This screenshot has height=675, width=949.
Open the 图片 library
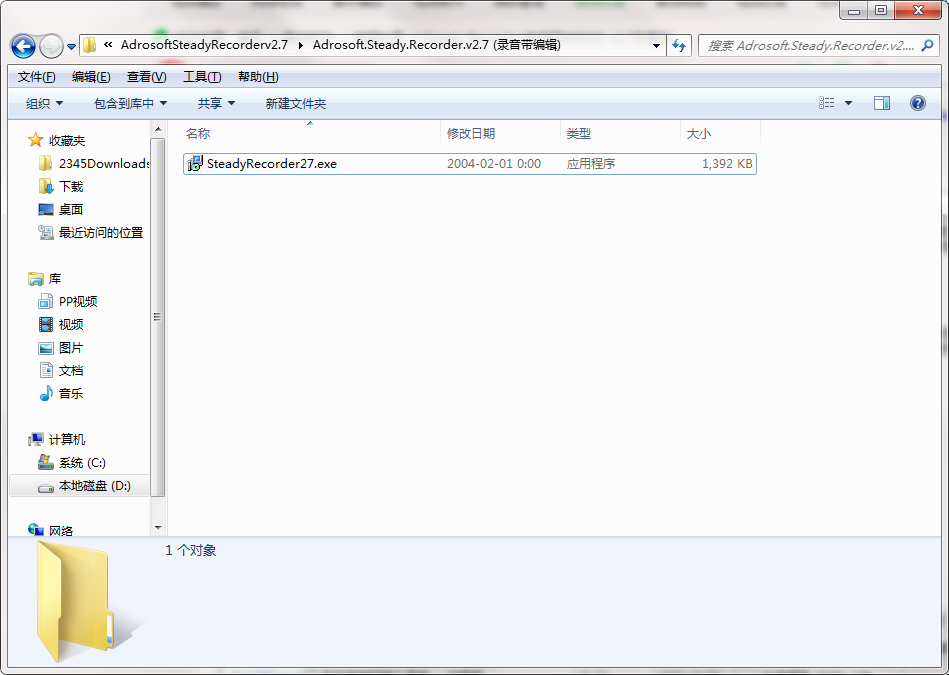point(71,347)
